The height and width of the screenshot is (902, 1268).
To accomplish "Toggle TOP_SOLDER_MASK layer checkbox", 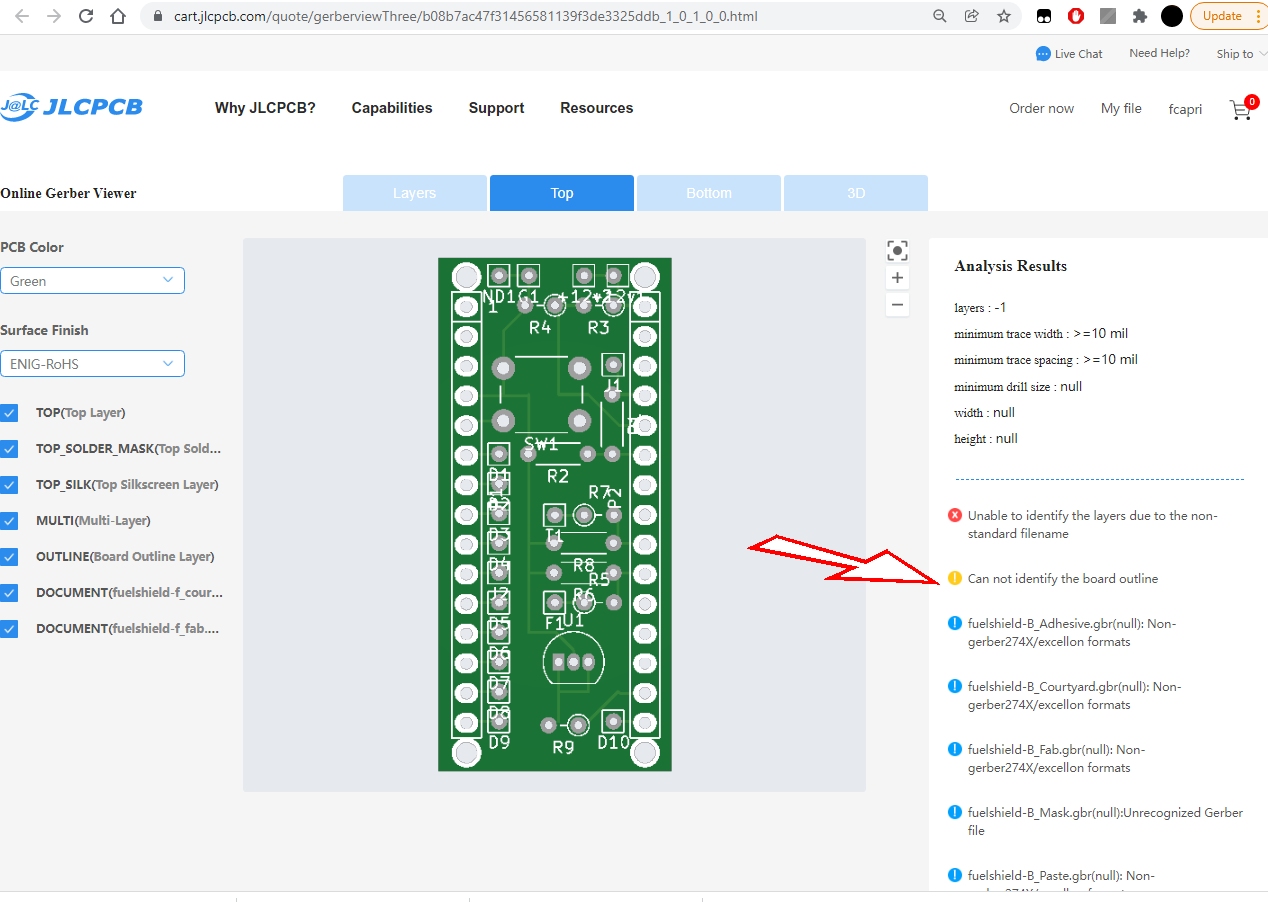I will (x=9, y=449).
